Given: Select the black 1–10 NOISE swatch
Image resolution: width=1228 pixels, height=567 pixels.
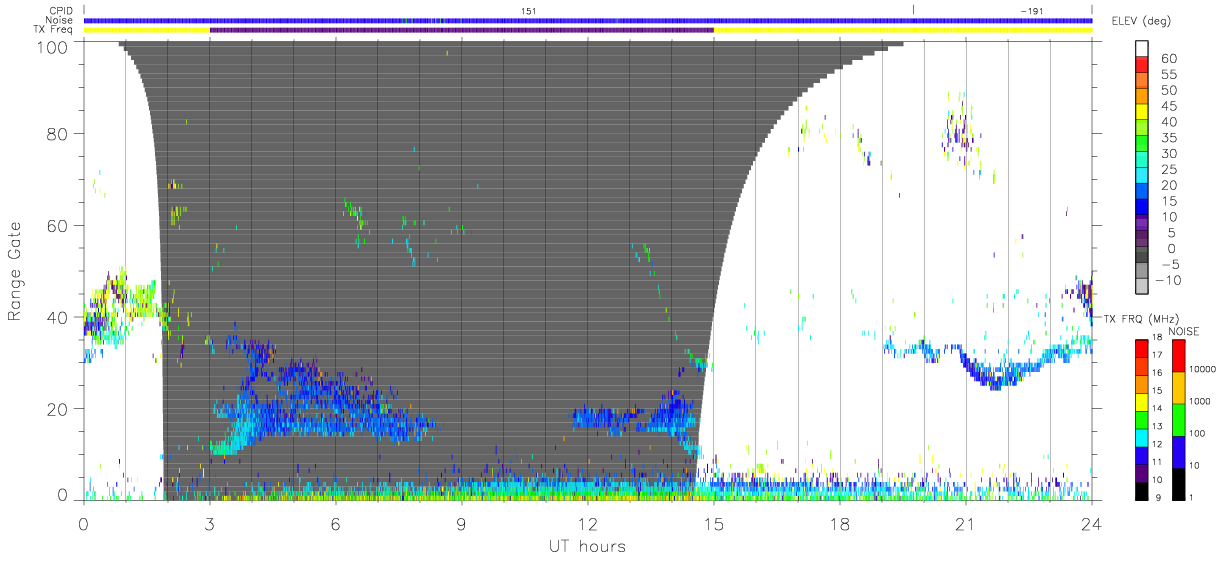Looking at the screenshot, I should tap(1177, 484).
